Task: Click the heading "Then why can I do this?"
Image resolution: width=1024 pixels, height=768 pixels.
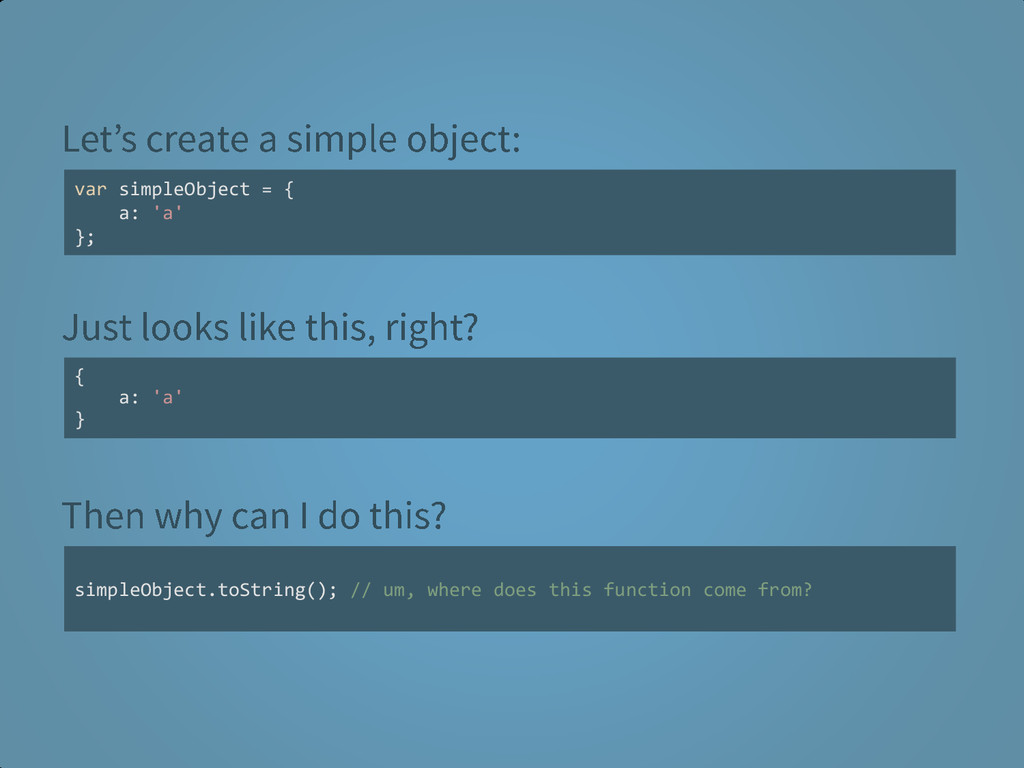Action: click(254, 516)
